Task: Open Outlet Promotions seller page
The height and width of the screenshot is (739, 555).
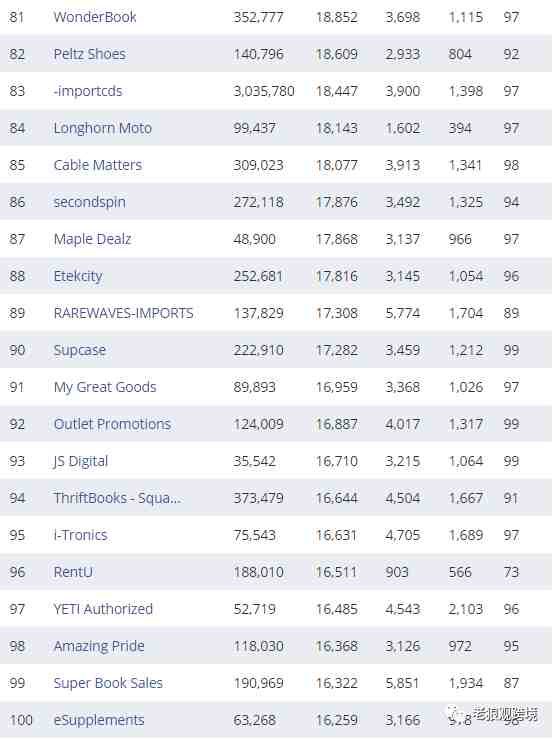Action: point(112,424)
